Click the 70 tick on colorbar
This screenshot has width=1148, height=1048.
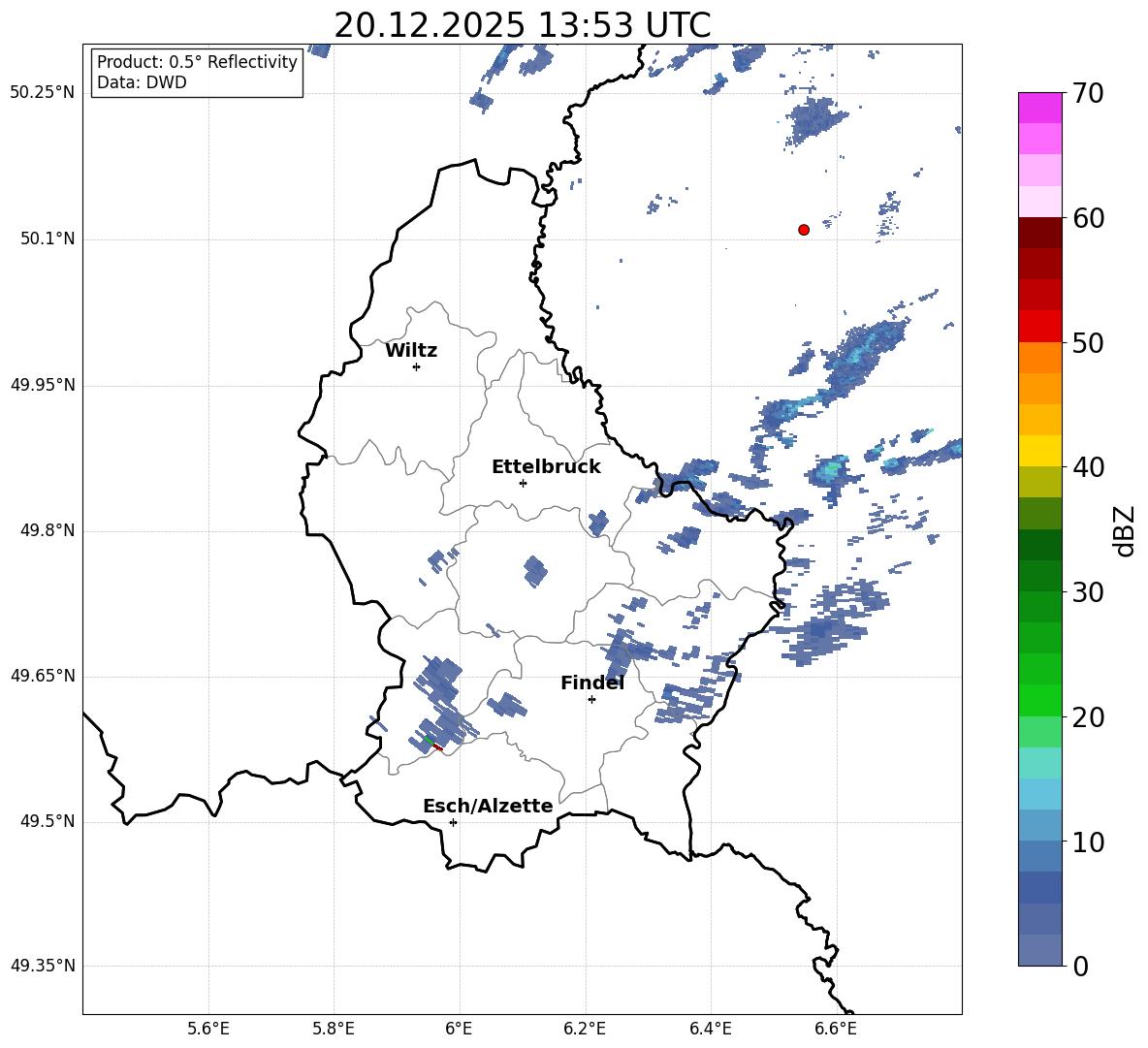1088,93
